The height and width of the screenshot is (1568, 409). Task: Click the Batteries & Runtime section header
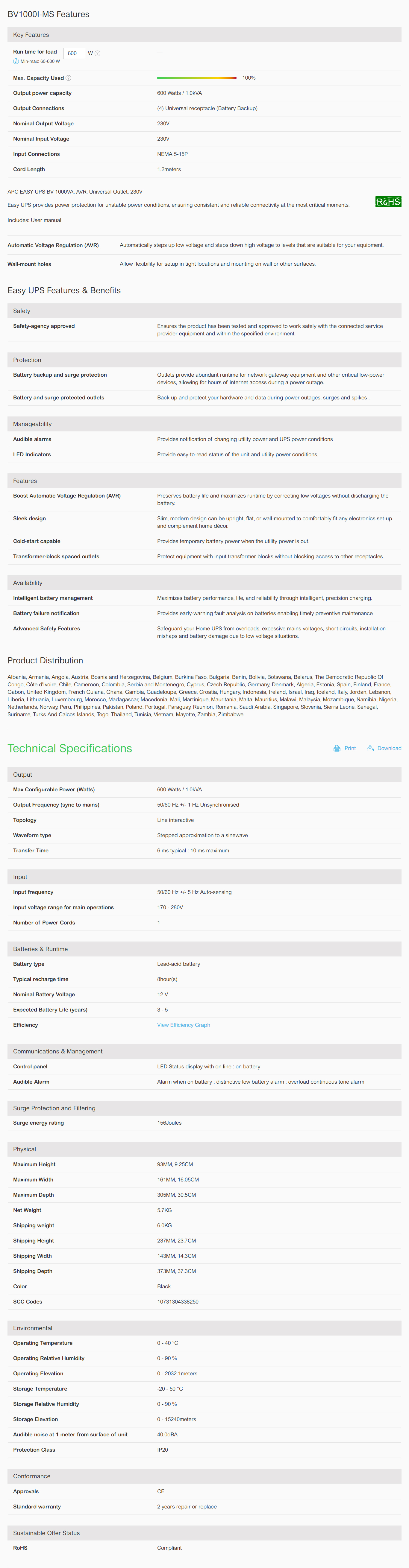(204, 949)
